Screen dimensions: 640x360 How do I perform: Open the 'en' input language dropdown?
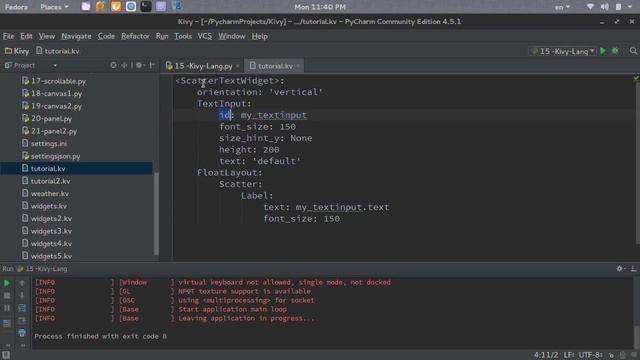pyautogui.click(x=562, y=7)
